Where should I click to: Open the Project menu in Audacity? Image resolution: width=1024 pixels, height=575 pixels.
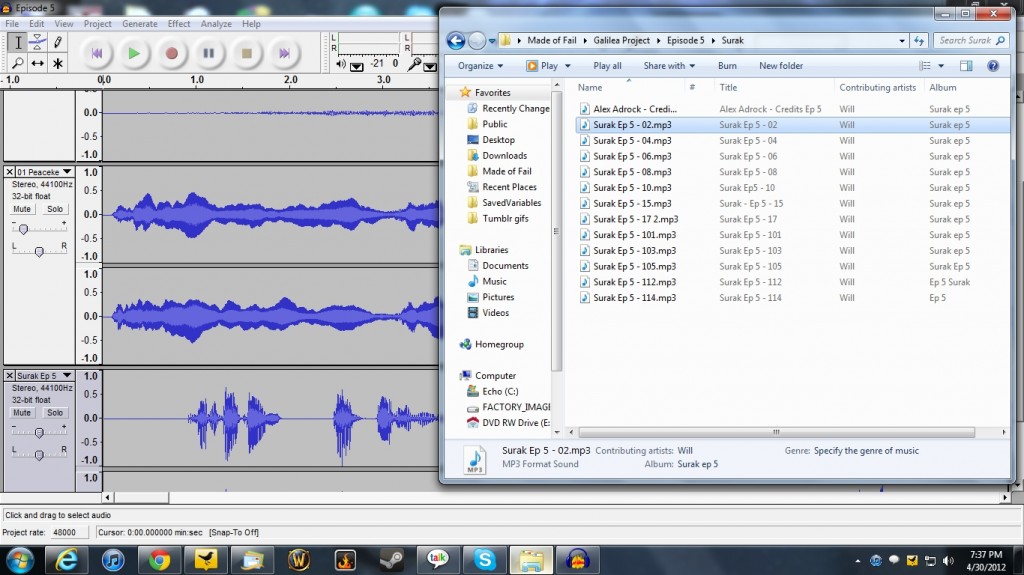97,24
